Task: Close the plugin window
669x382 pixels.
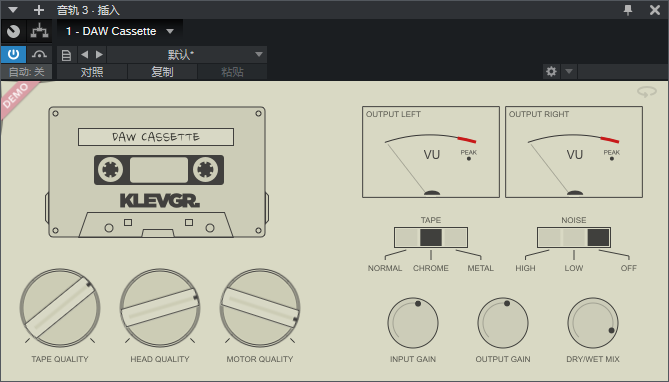Action: [x=655, y=10]
